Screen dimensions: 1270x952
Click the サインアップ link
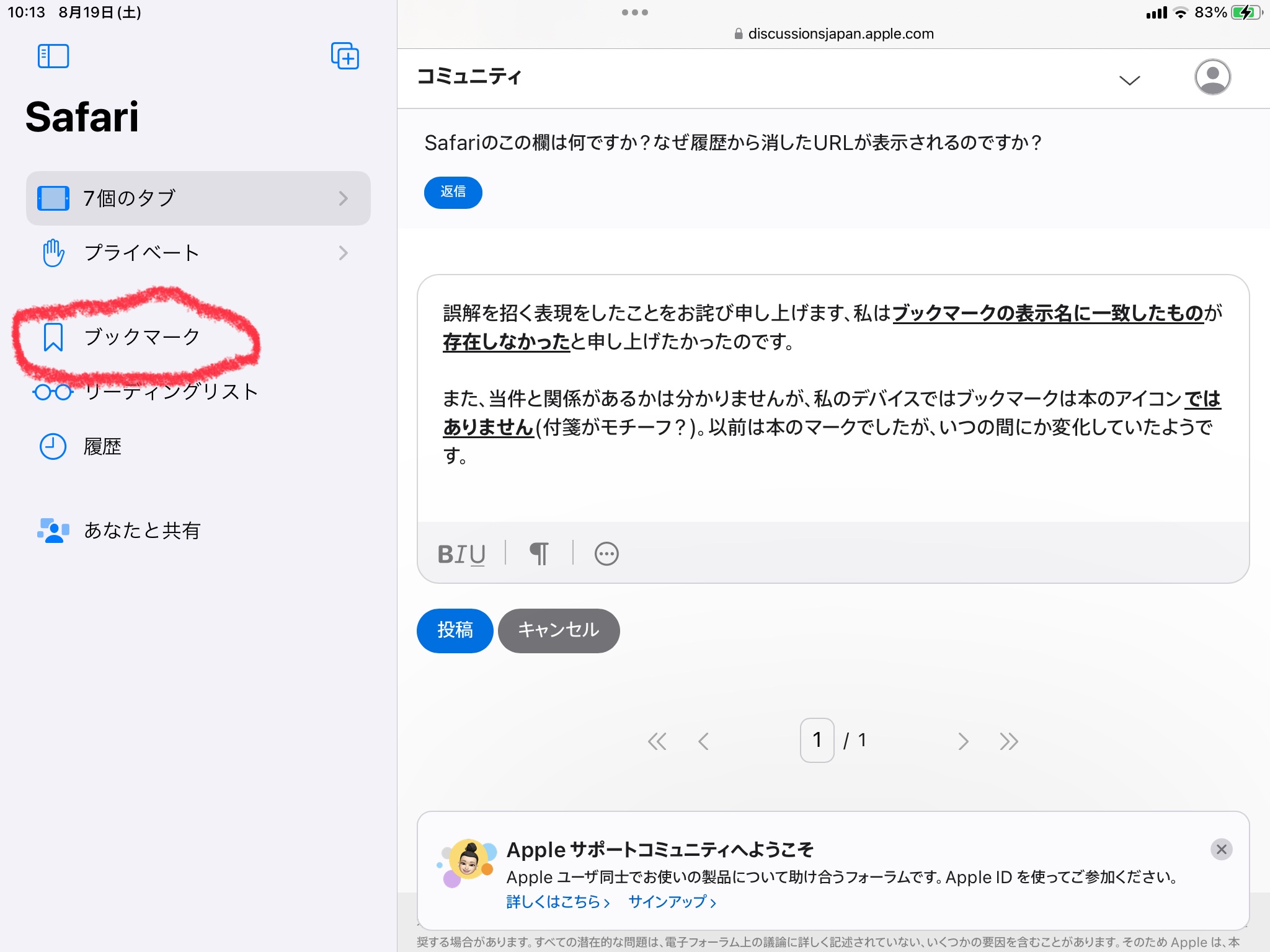pos(672,901)
